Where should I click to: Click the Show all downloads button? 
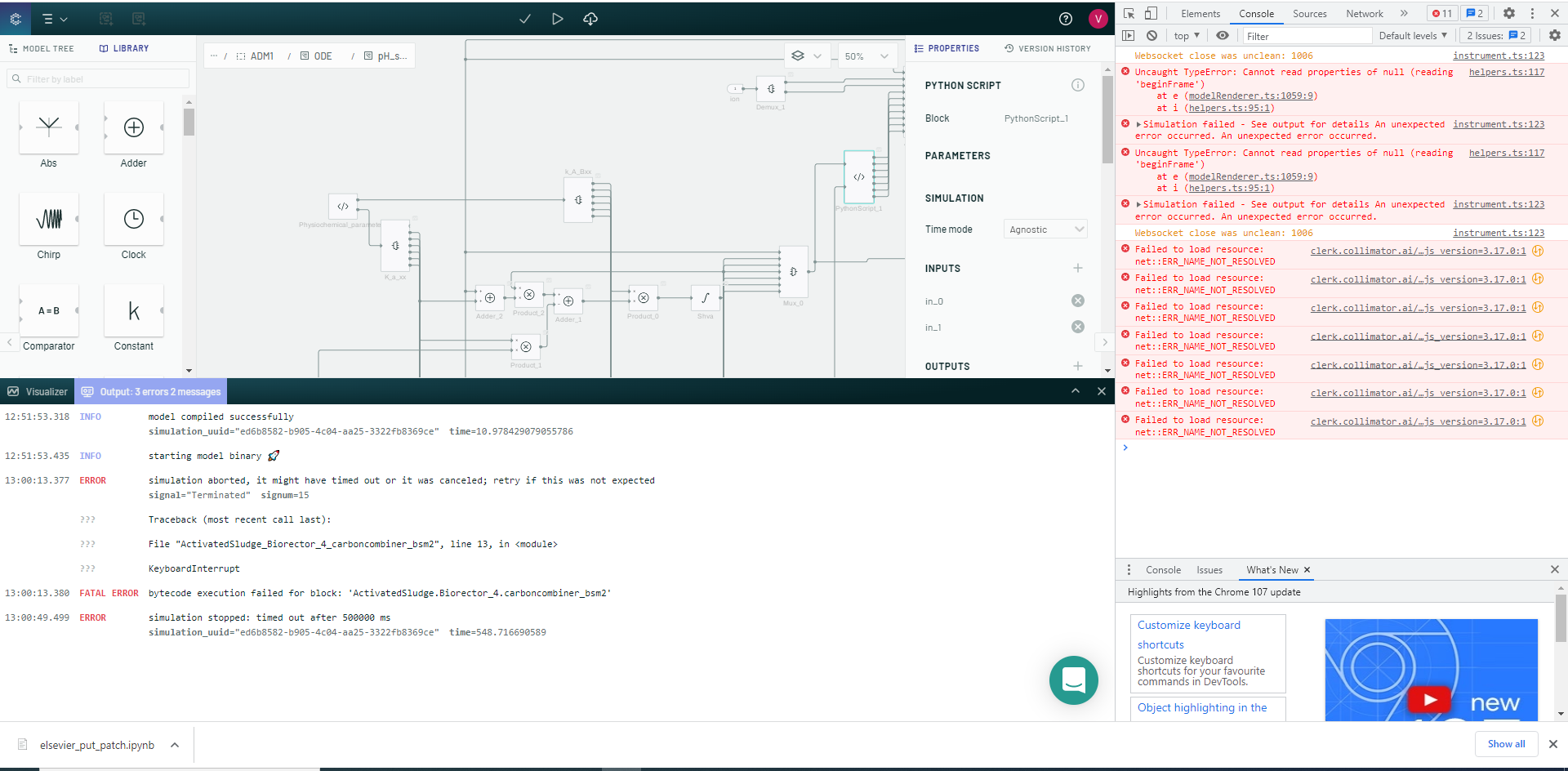tap(1507, 744)
